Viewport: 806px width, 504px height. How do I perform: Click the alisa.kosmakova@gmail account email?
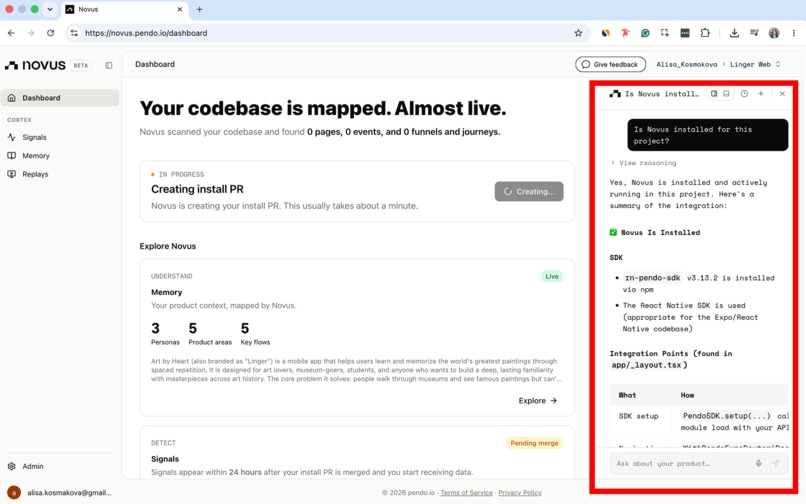(x=69, y=493)
